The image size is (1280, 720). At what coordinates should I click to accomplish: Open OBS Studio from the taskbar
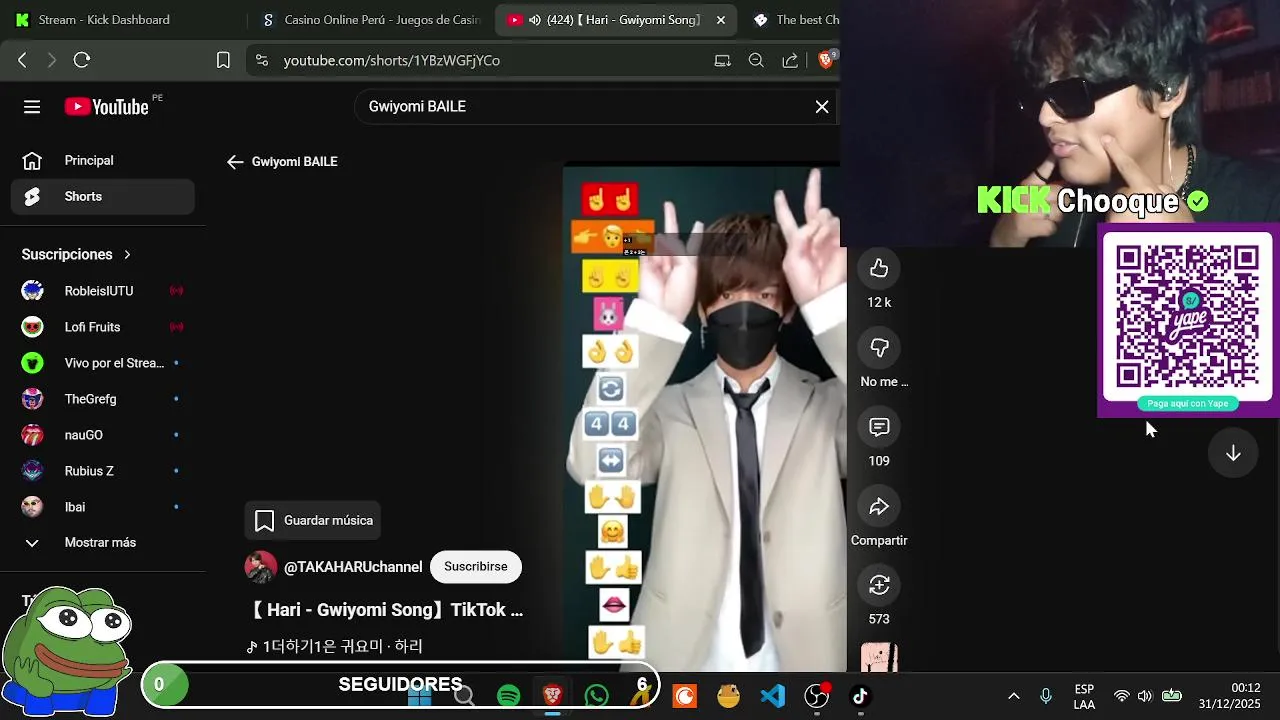click(817, 695)
